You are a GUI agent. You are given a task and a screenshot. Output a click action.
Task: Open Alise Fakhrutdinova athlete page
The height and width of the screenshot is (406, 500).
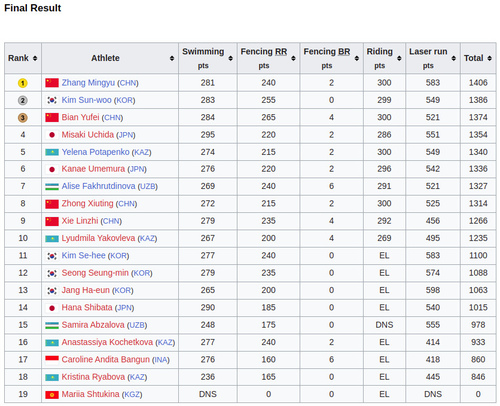98,186
